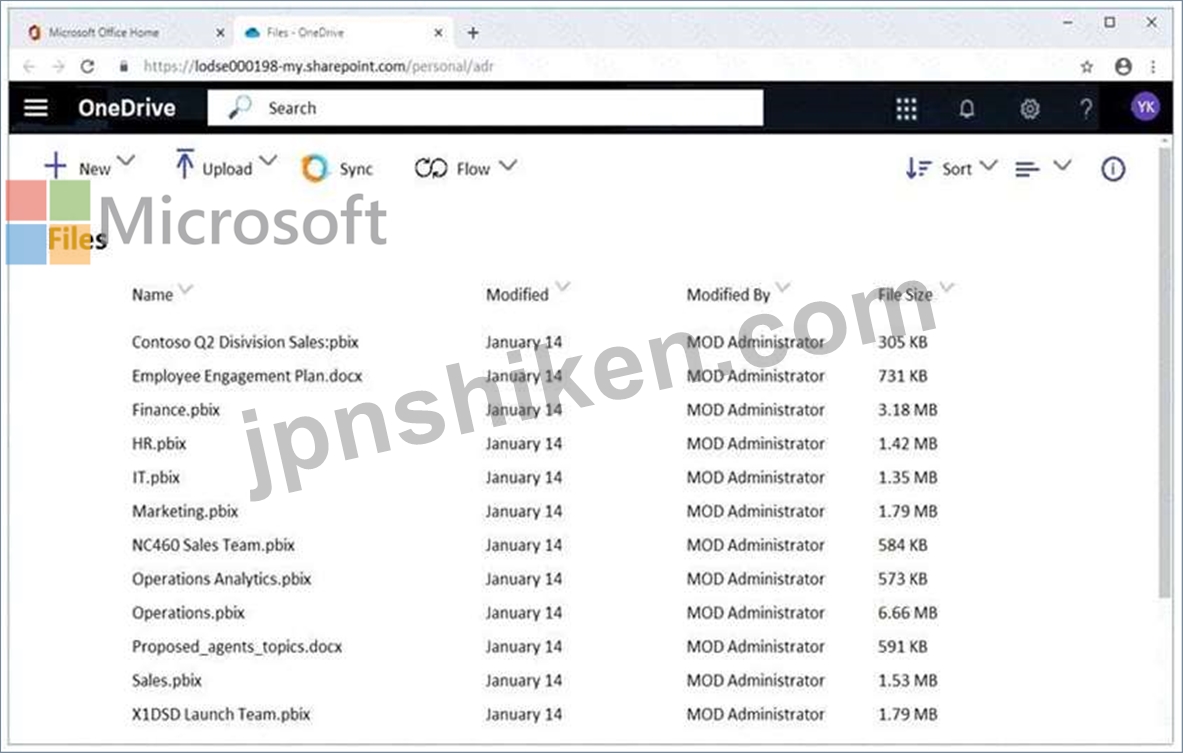Click the Sync icon
Viewport: 1183px width, 753px height.
[x=315, y=168]
